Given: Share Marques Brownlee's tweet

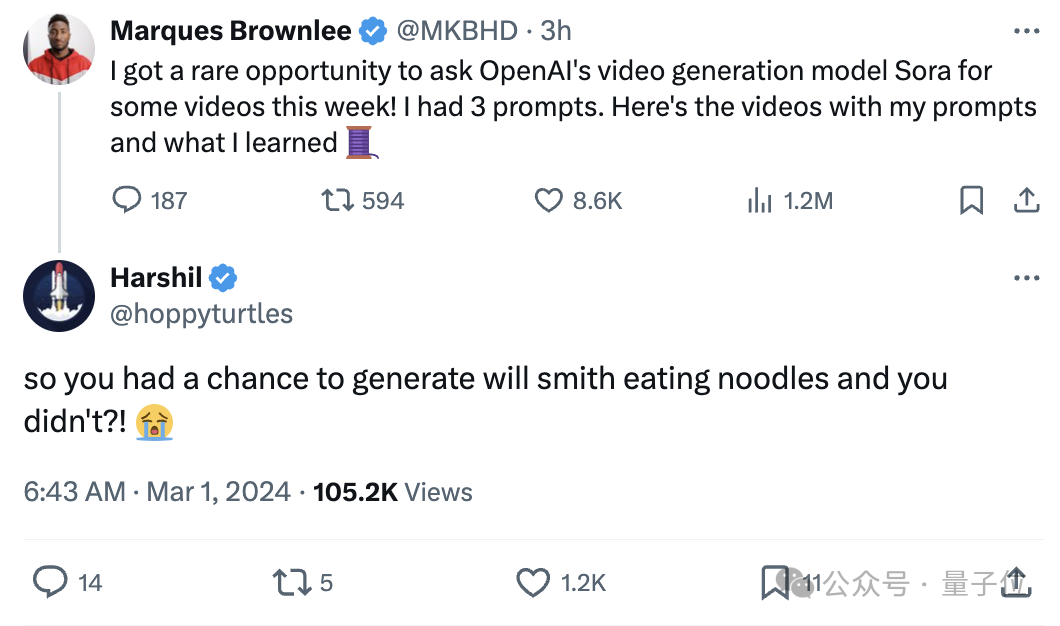Looking at the screenshot, I should (x=1025, y=200).
